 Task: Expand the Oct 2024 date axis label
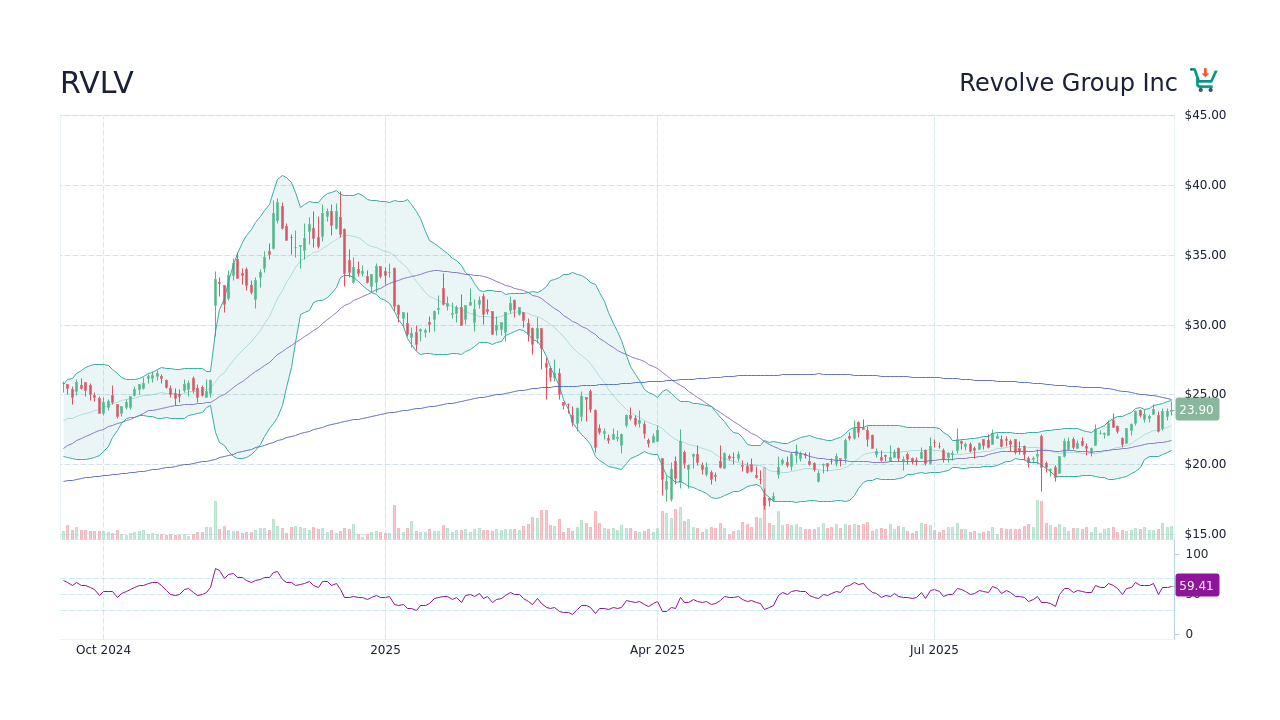pyautogui.click(x=103, y=649)
